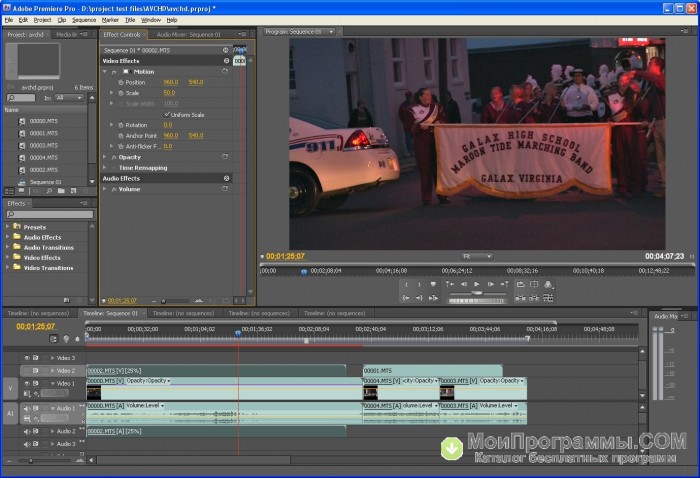The width and height of the screenshot is (700, 478).
Task: Expand the Video 3 track
Action: (53, 358)
